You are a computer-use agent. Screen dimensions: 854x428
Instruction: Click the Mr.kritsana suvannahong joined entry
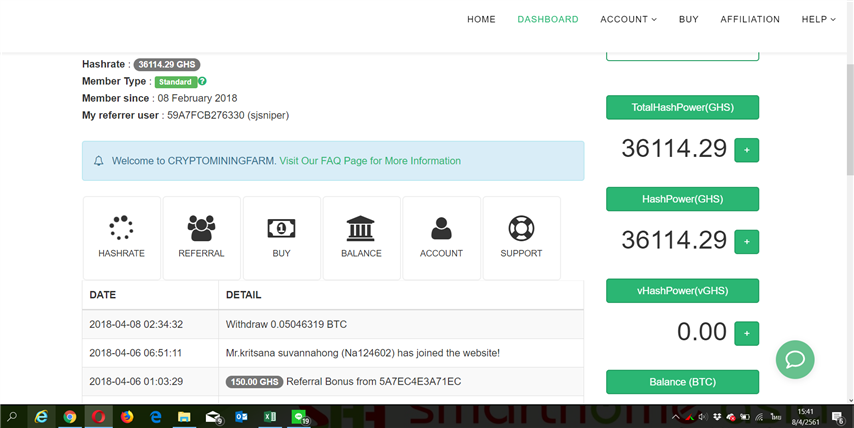point(363,353)
